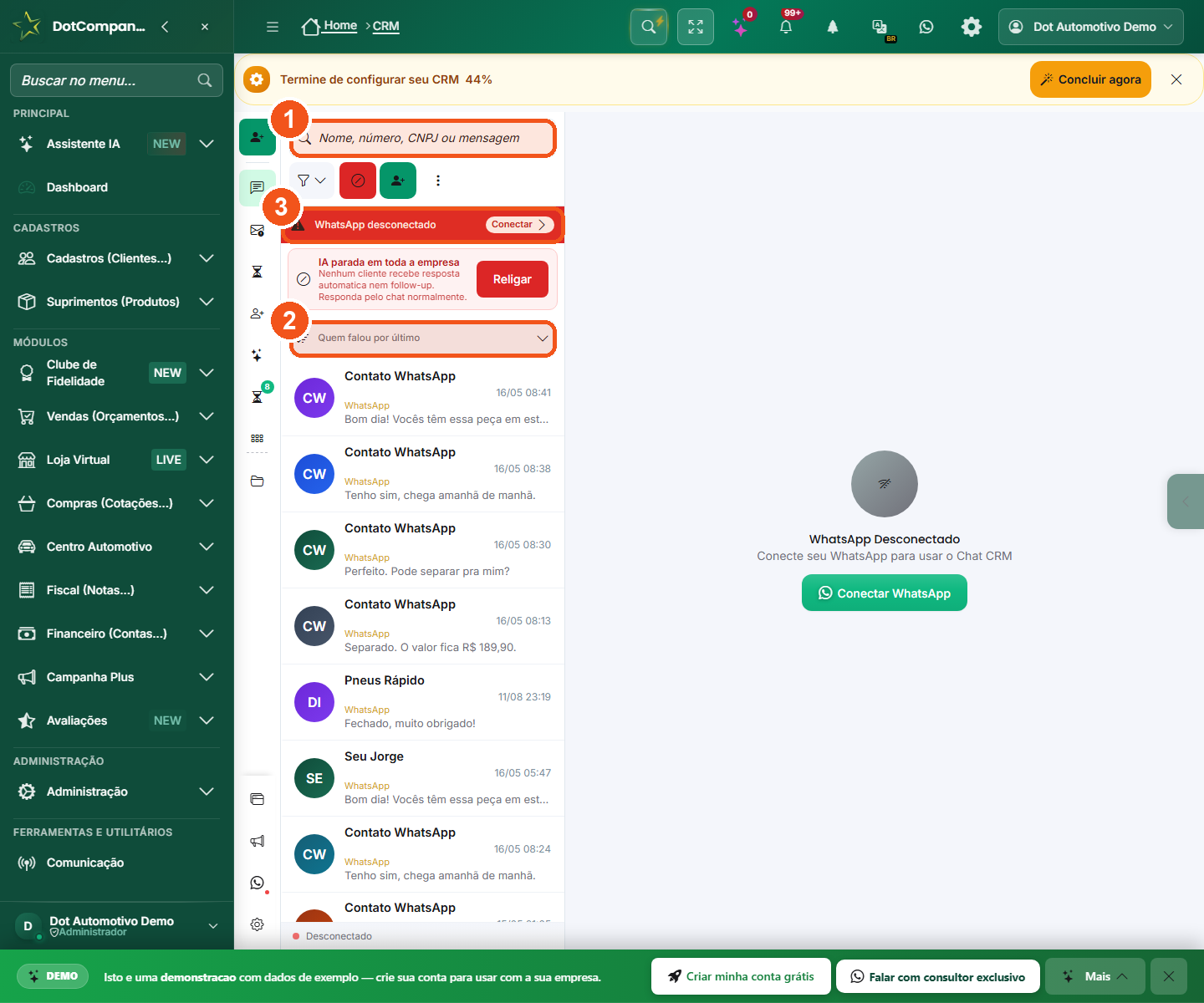Click the red Religar button

pyautogui.click(x=513, y=279)
